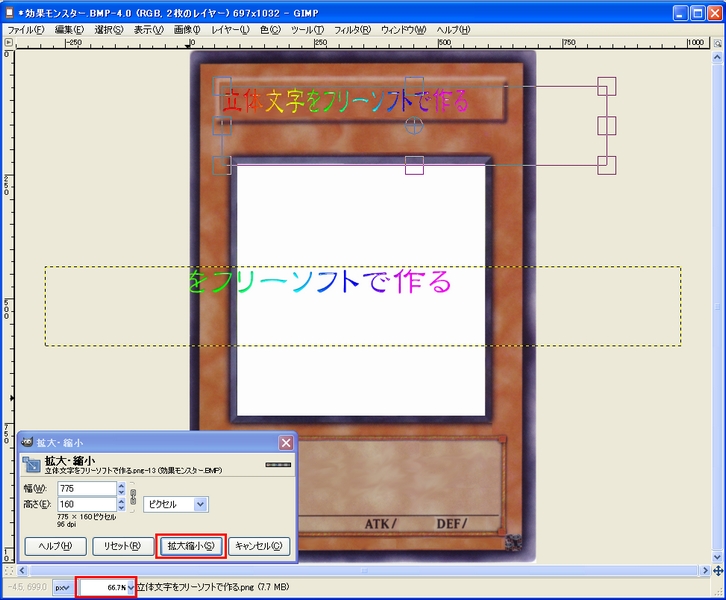Click the scale tool icon in dialog header
Viewport: 726px width, 600px height.
[32, 465]
